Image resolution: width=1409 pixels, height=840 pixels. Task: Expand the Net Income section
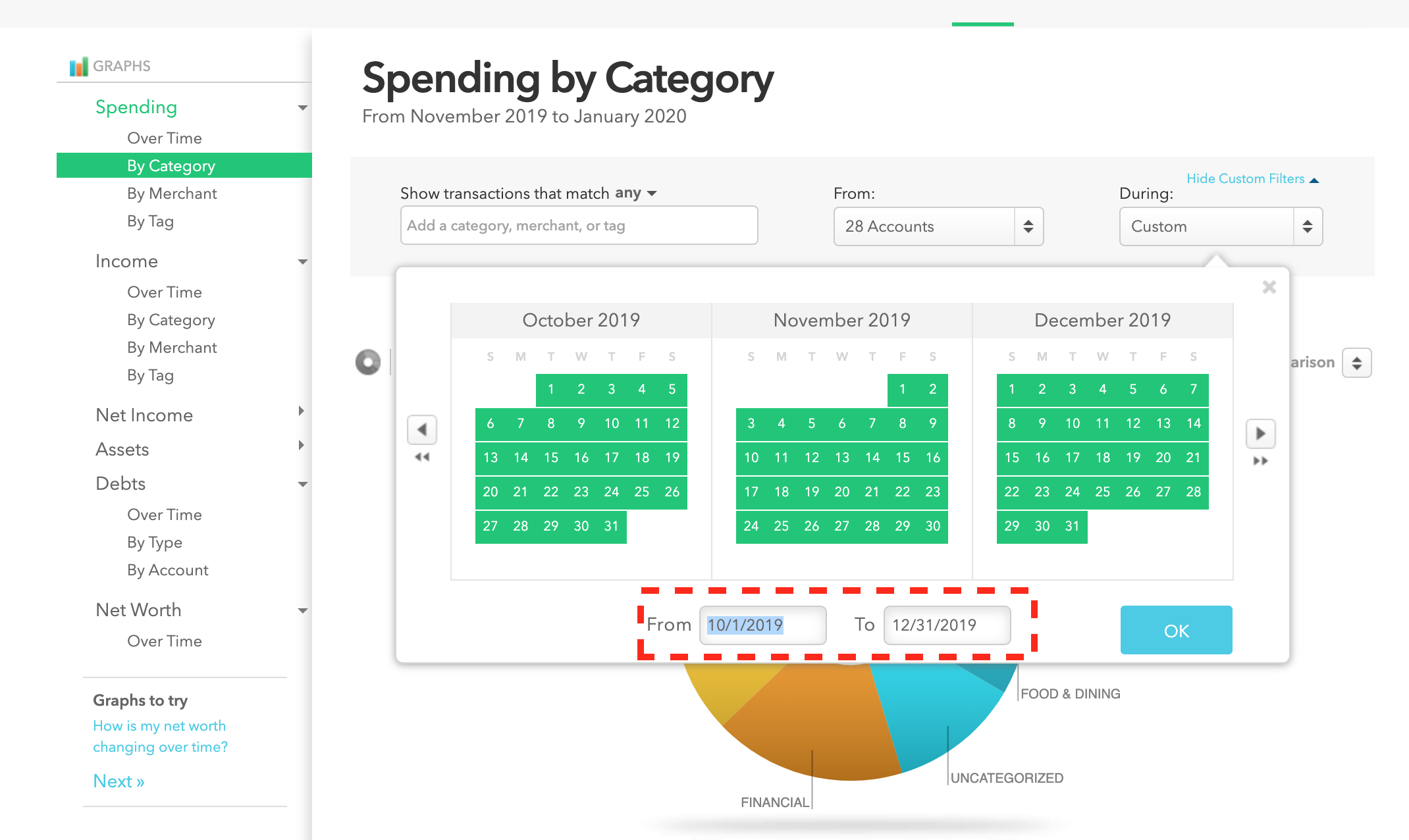coord(302,411)
